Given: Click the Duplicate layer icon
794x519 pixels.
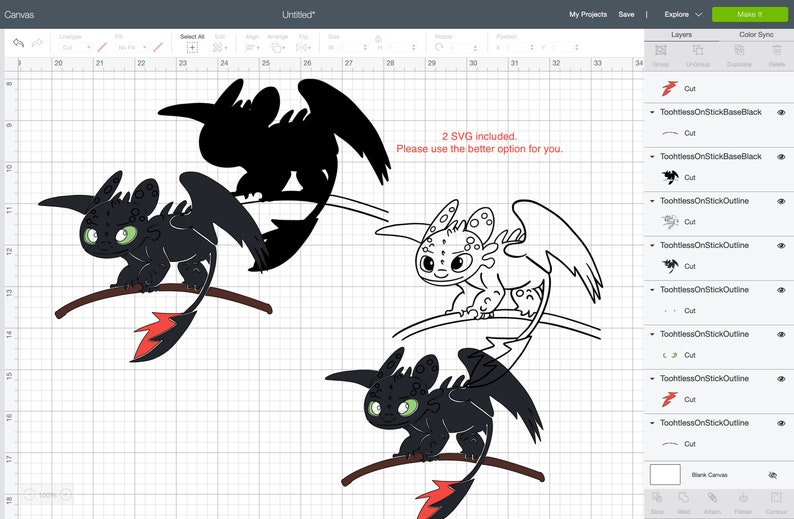Looking at the screenshot, I should point(739,50).
